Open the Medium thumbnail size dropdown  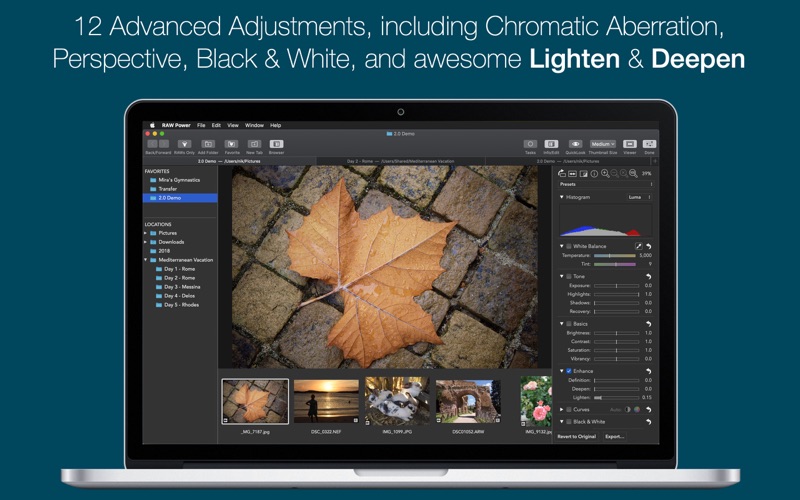coord(602,144)
